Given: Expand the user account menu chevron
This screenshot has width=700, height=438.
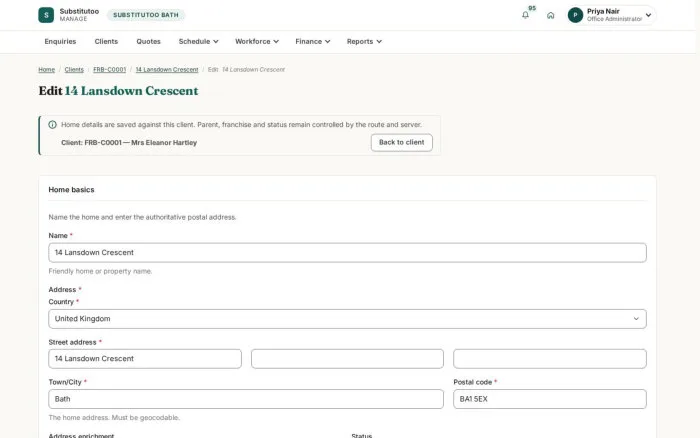Looking at the screenshot, I should (x=648, y=15).
